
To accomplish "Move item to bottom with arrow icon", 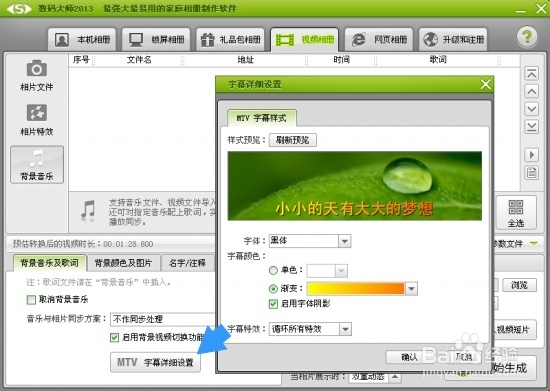I will 531,126.
